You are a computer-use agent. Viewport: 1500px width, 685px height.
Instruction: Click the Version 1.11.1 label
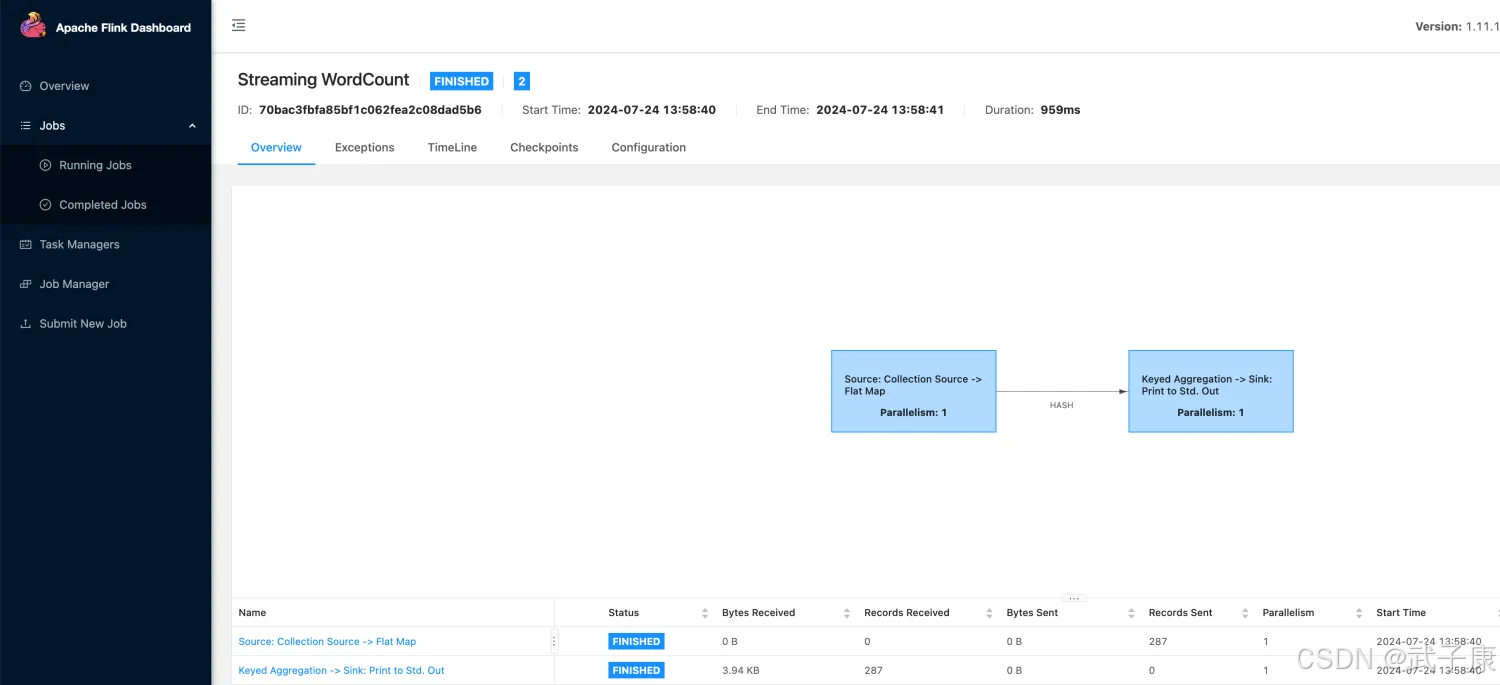click(x=1456, y=27)
